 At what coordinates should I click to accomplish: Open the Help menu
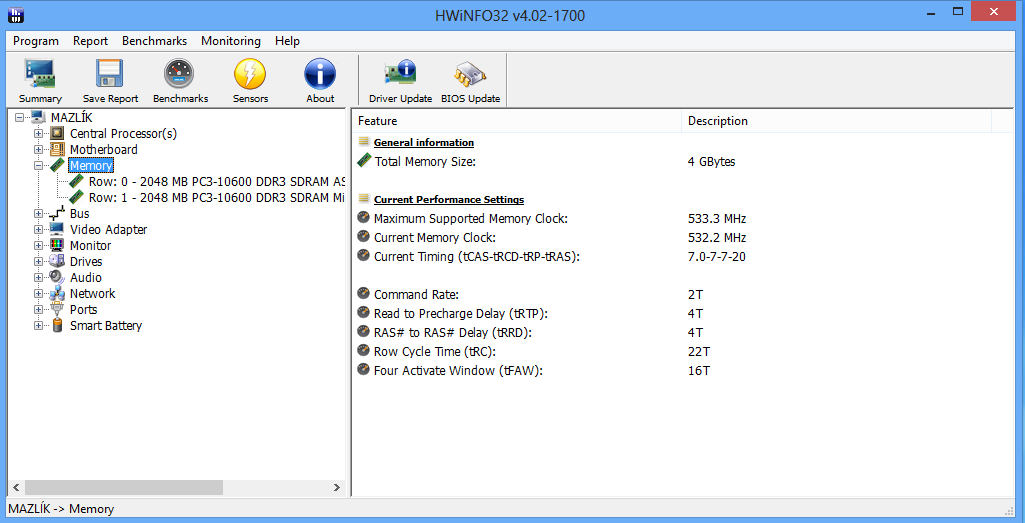tap(288, 41)
